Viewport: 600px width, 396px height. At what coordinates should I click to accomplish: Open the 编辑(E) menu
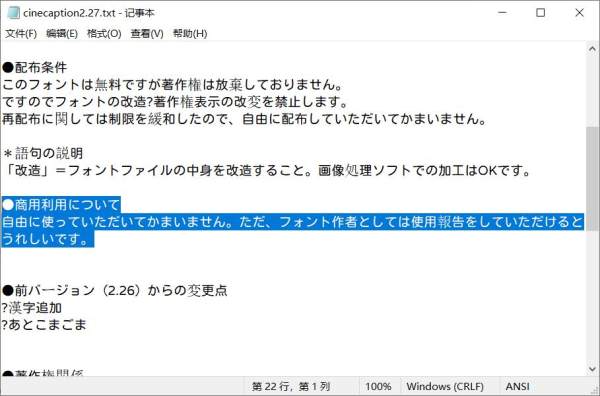click(x=62, y=34)
